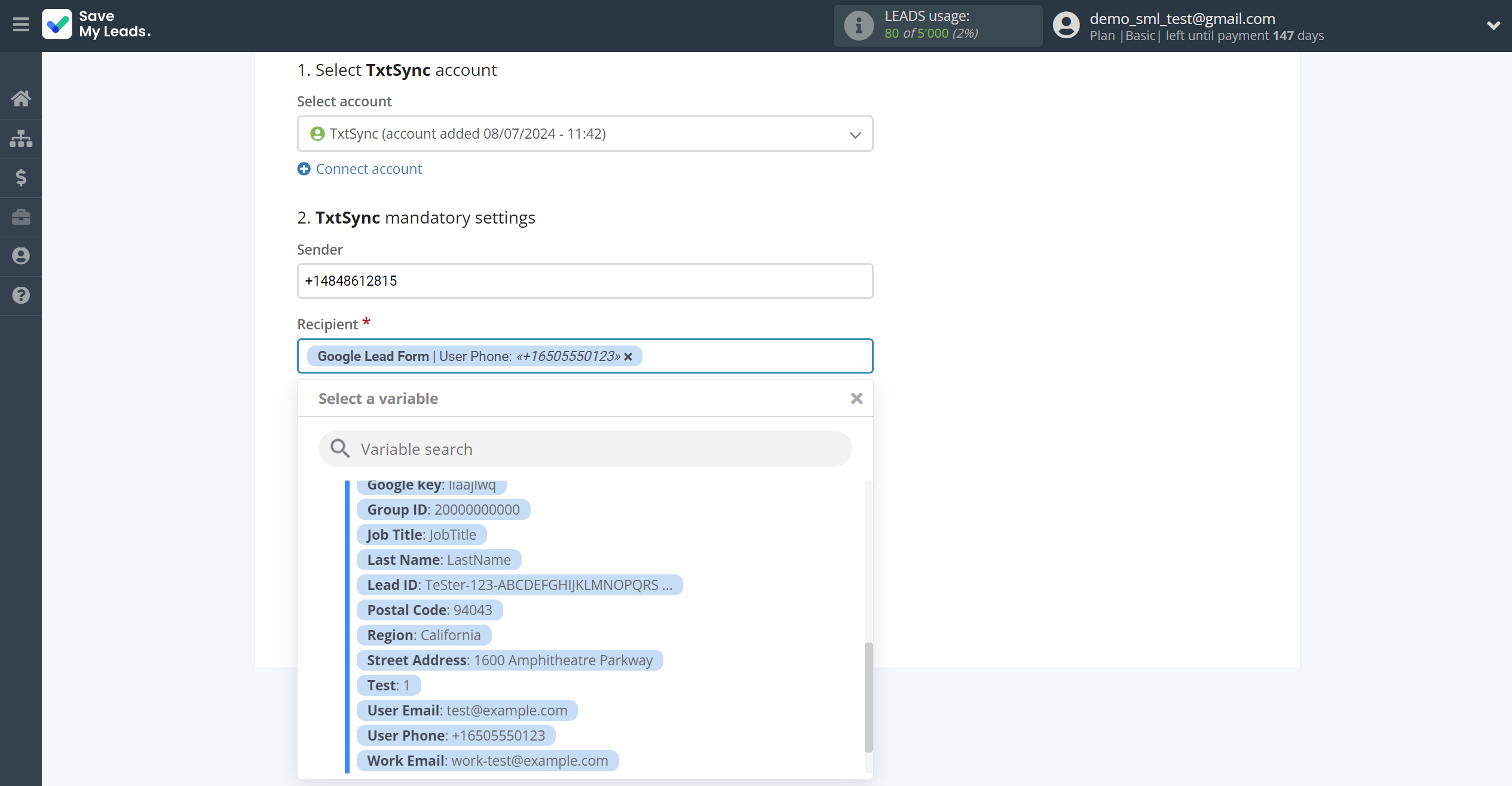Image resolution: width=1512 pixels, height=786 pixels.
Task: Click the LEADS usage info icon
Action: (x=859, y=25)
